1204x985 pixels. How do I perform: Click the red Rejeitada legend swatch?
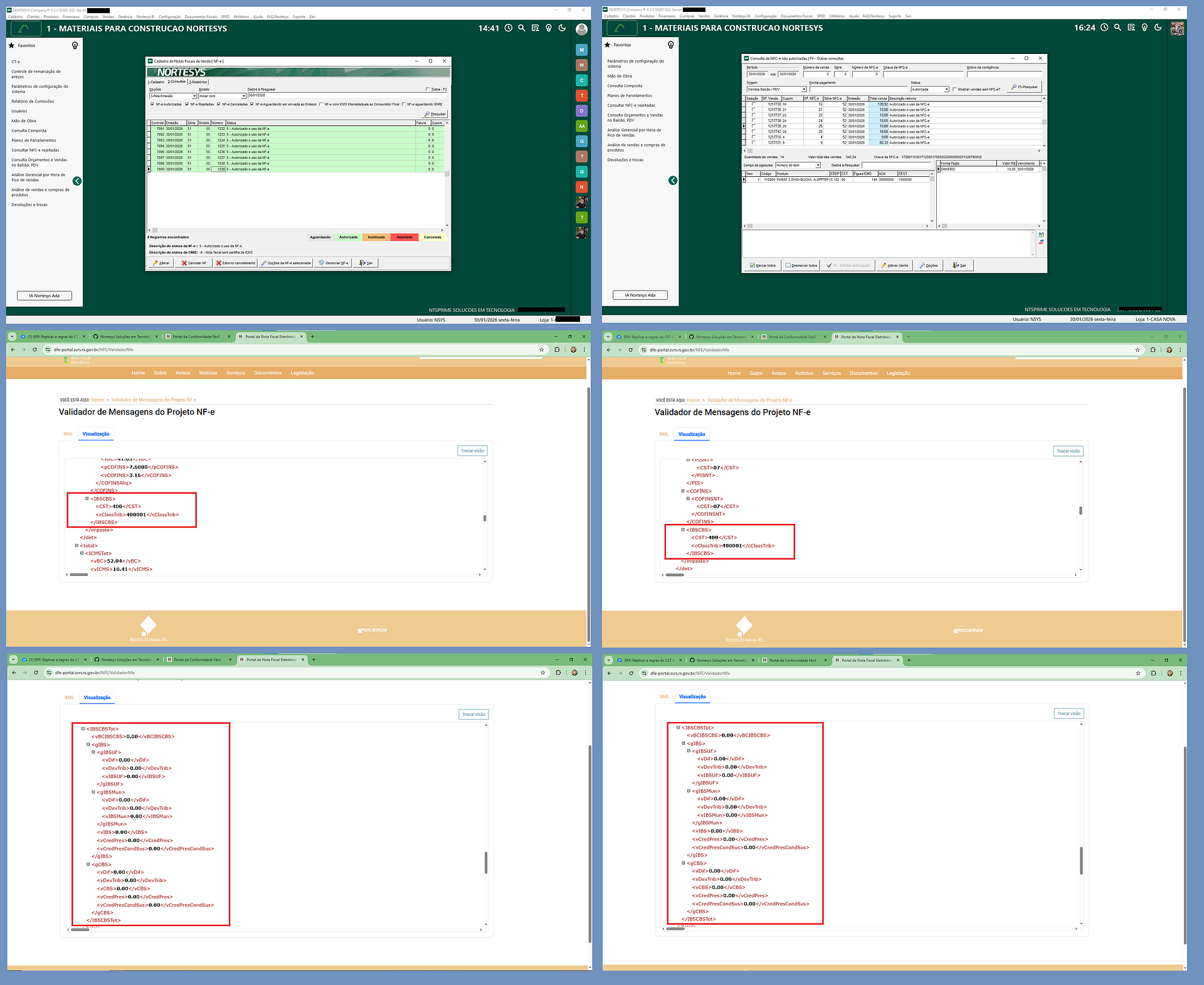click(404, 237)
